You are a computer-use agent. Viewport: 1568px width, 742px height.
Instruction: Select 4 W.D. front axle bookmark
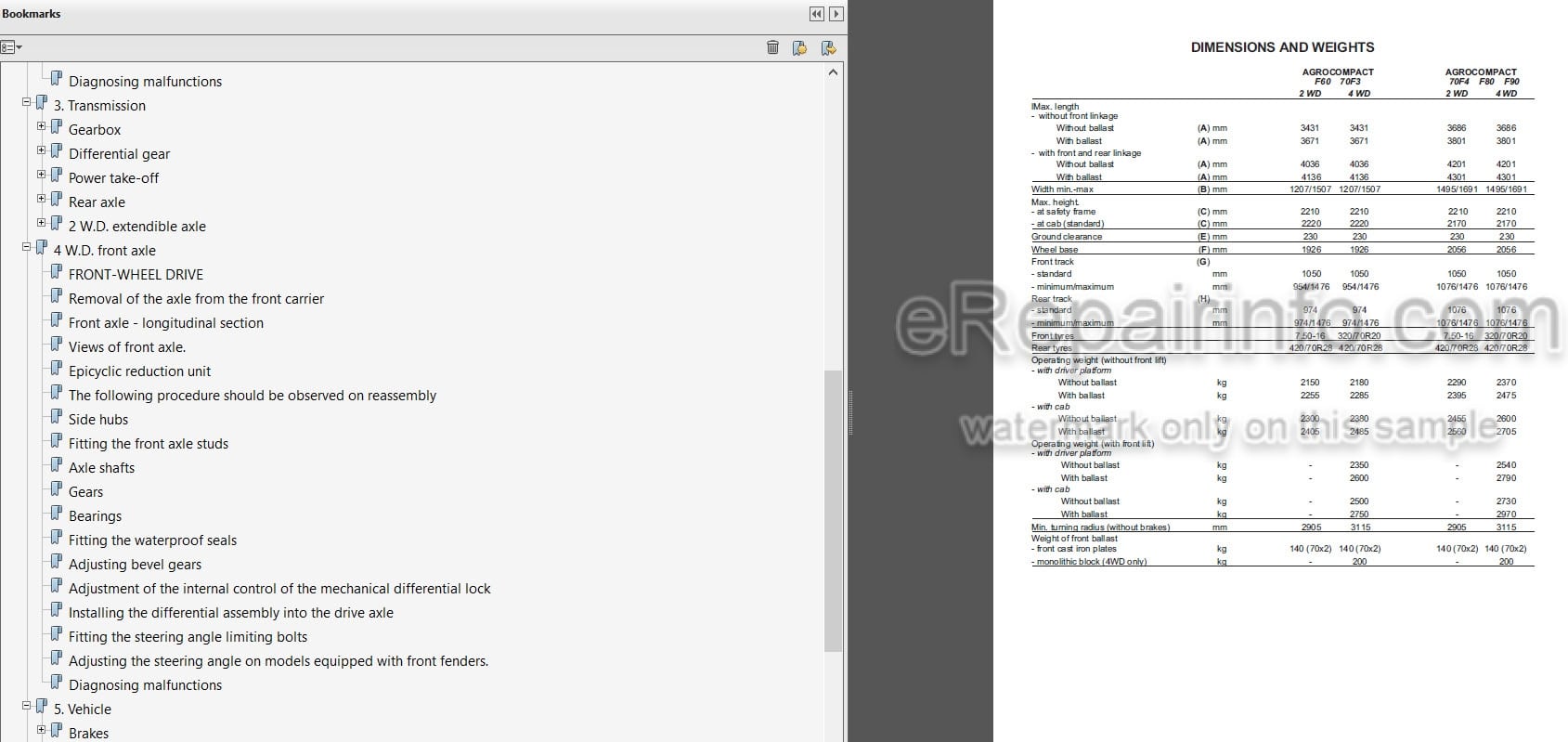(105, 251)
